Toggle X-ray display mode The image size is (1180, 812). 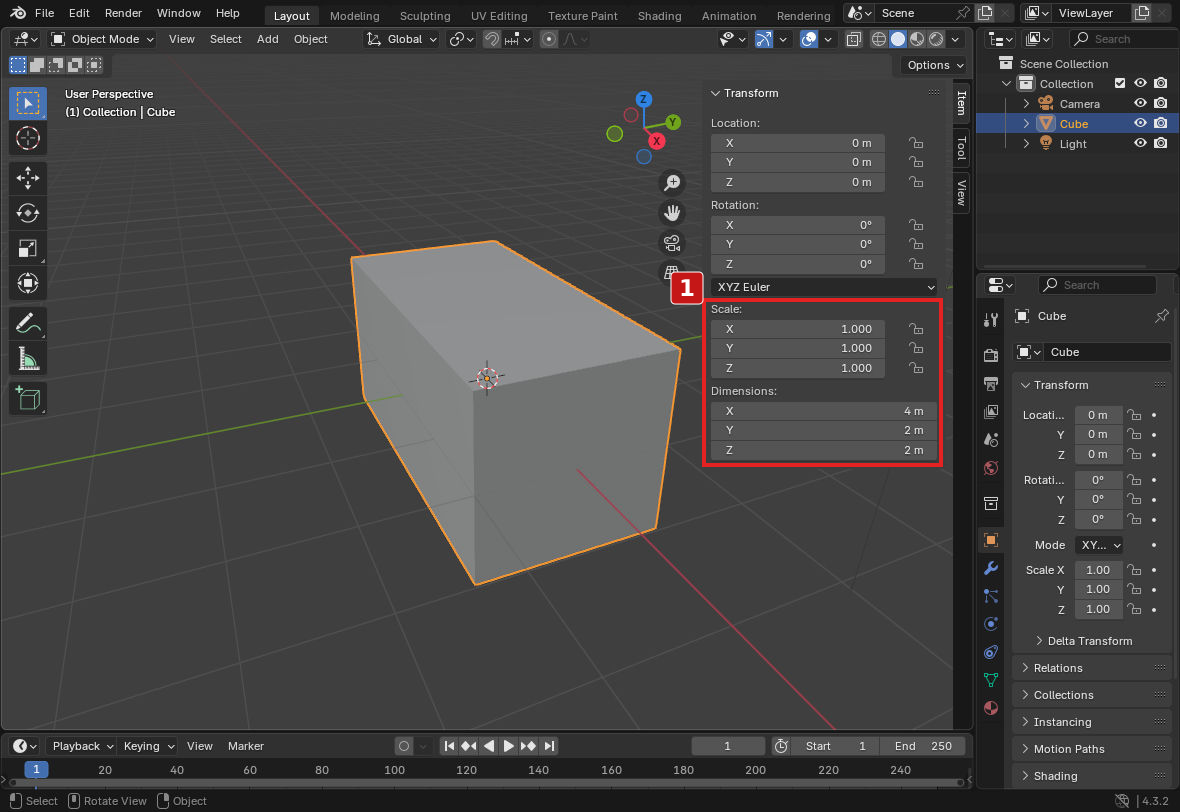point(853,39)
